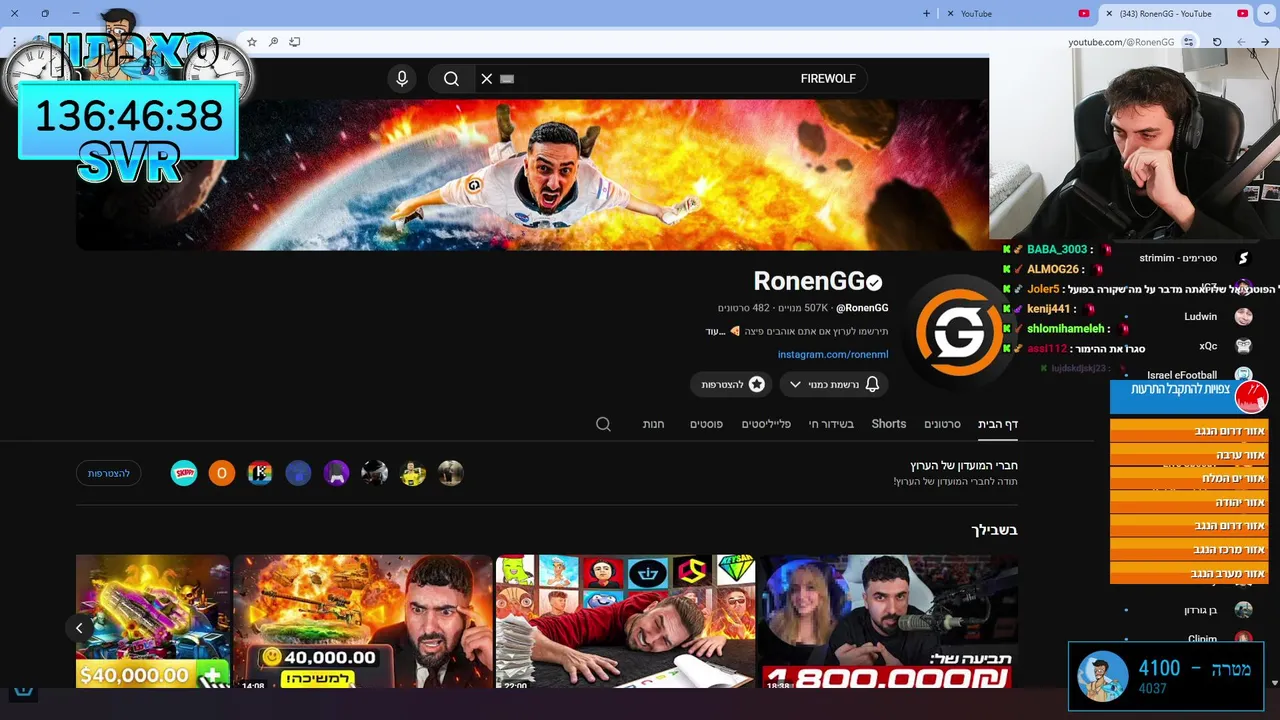Click the YouTube search magnifier button
The width and height of the screenshot is (1280, 720).
pyautogui.click(x=451, y=79)
